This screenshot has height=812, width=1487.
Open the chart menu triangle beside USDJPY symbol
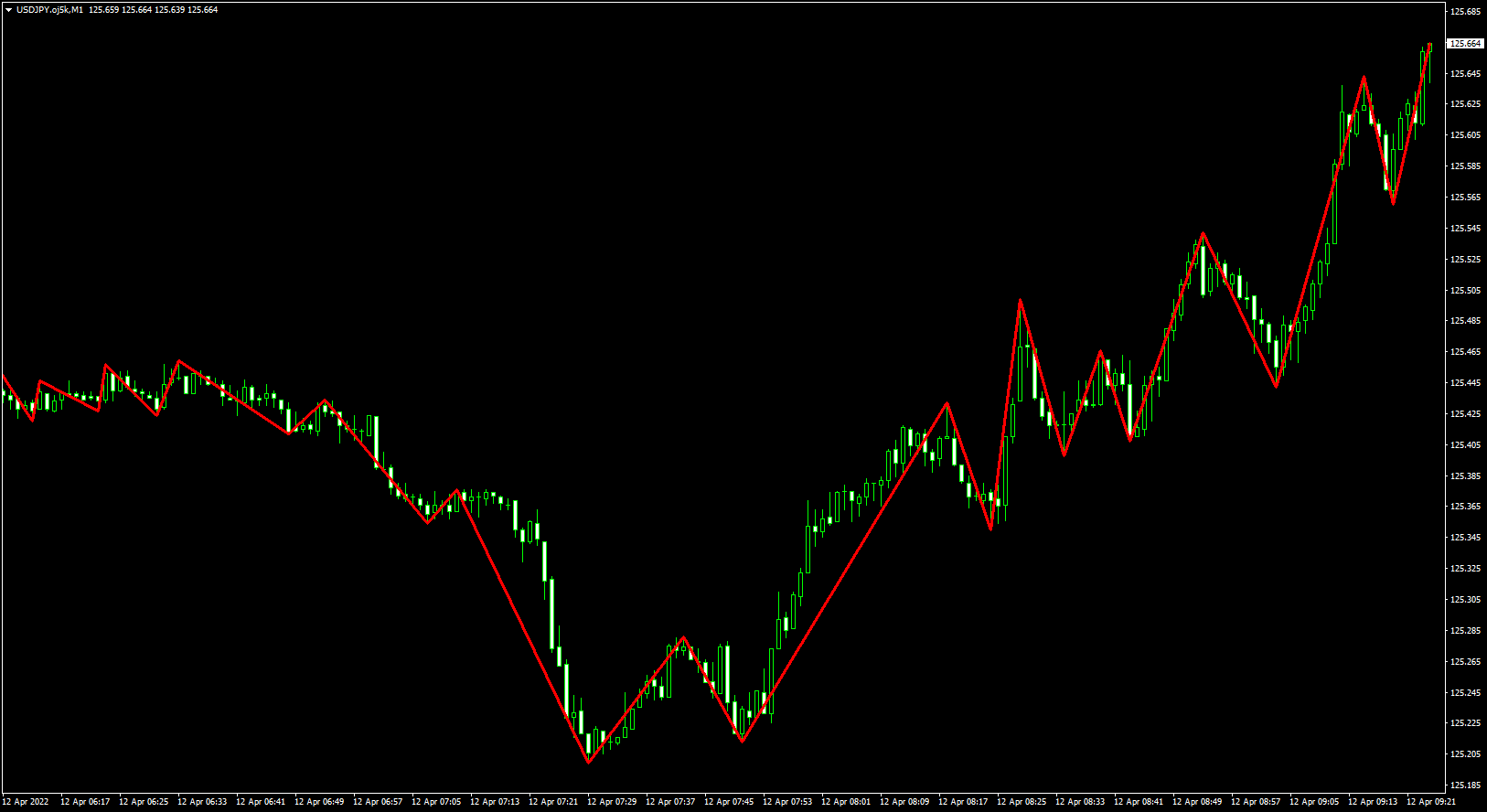coord(8,10)
